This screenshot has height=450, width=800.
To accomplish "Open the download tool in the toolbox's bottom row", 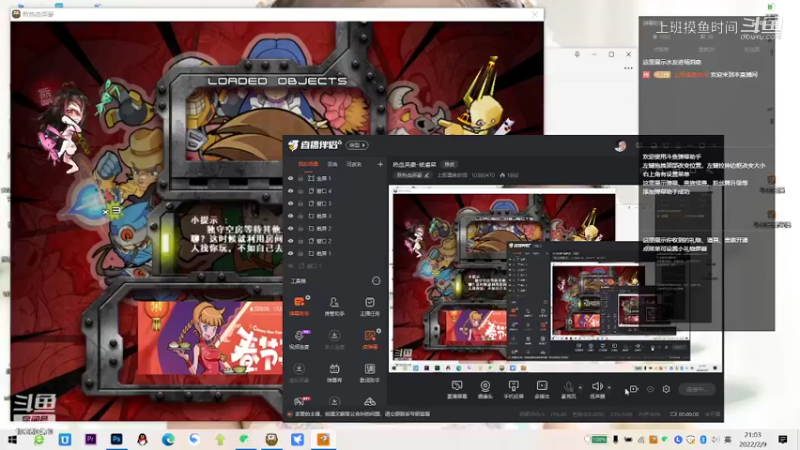I will (334, 402).
